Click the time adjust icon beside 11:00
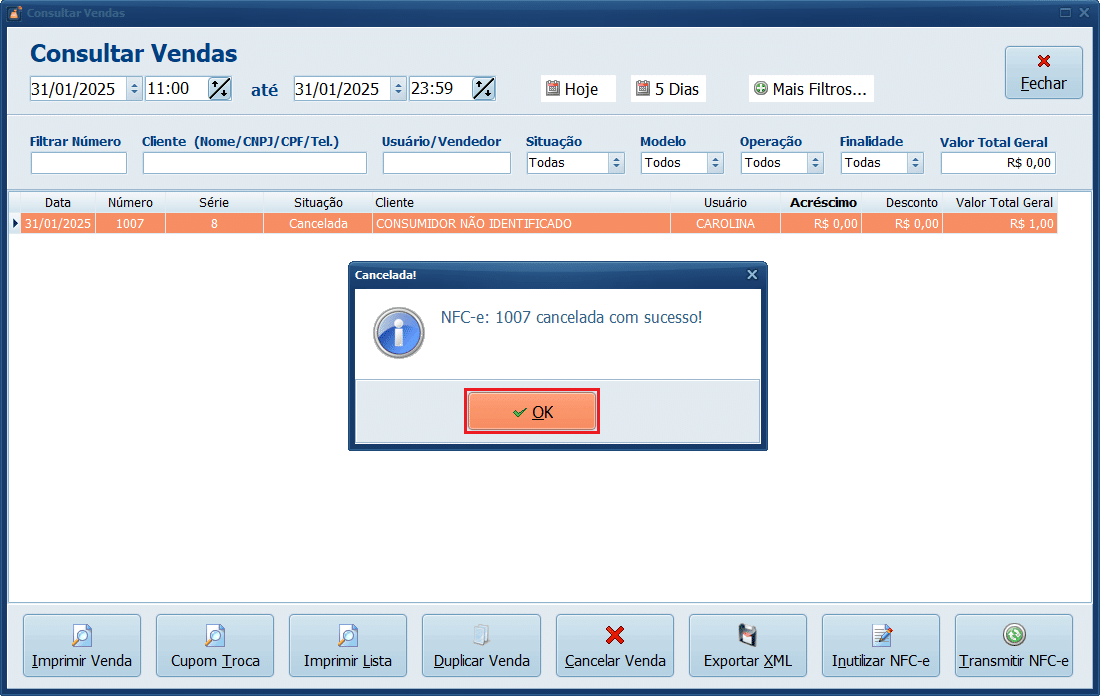1100x696 pixels. (x=220, y=88)
